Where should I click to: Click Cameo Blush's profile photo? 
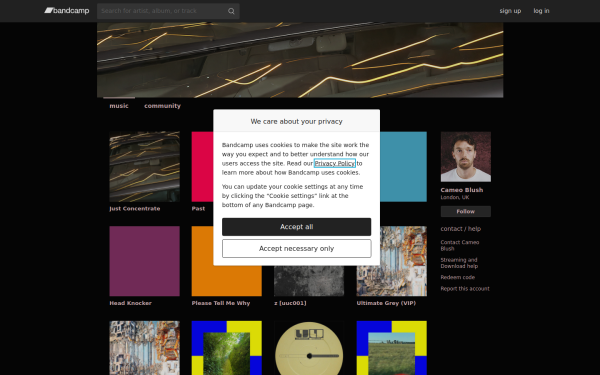point(466,157)
